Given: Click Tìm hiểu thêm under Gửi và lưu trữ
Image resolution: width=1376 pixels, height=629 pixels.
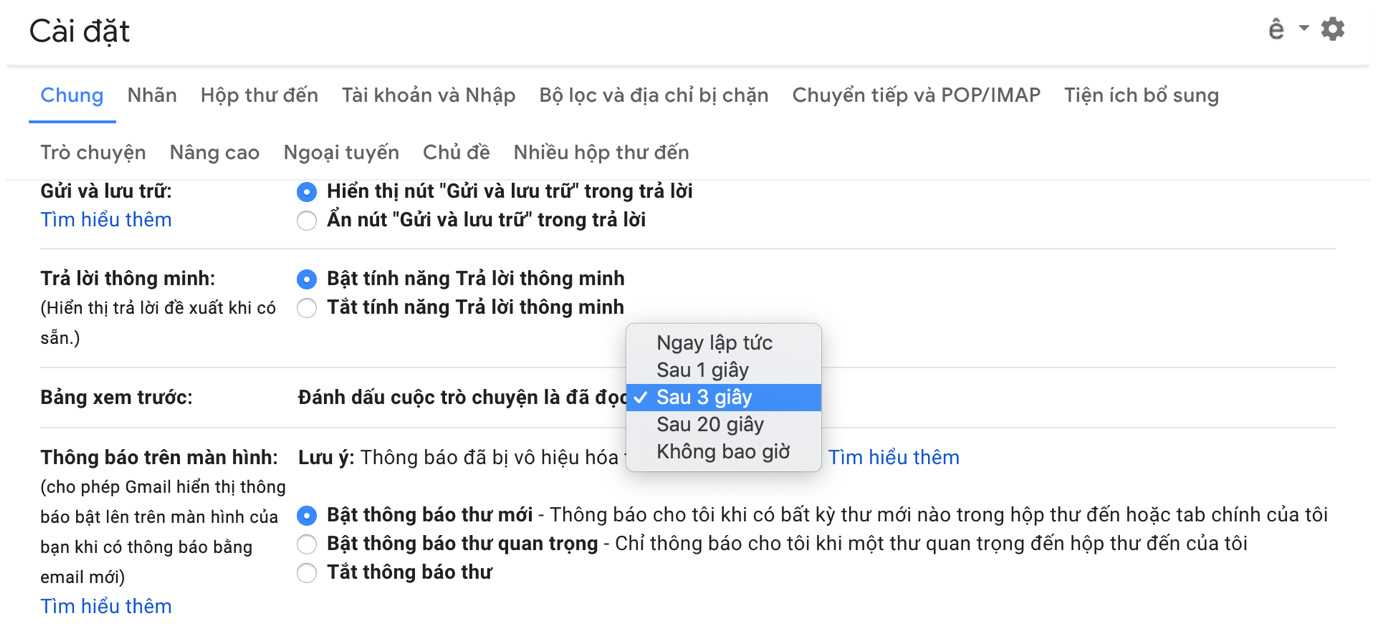Looking at the screenshot, I should click(106, 220).
